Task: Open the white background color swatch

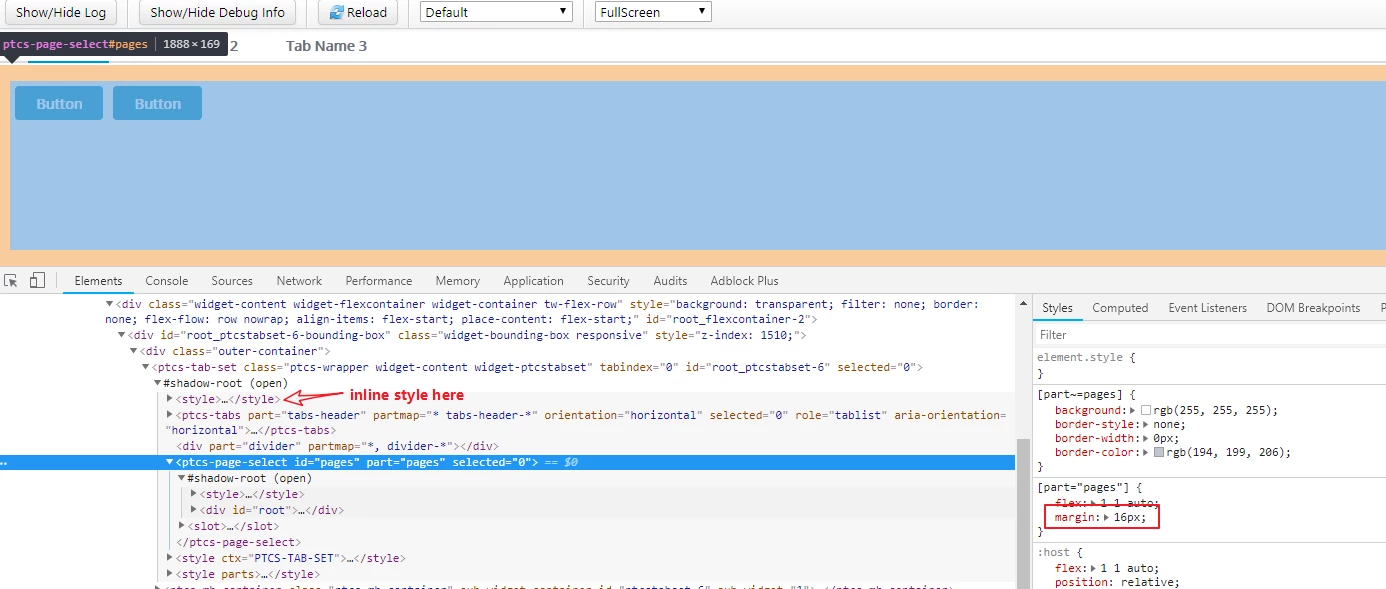Action: 1146,411
